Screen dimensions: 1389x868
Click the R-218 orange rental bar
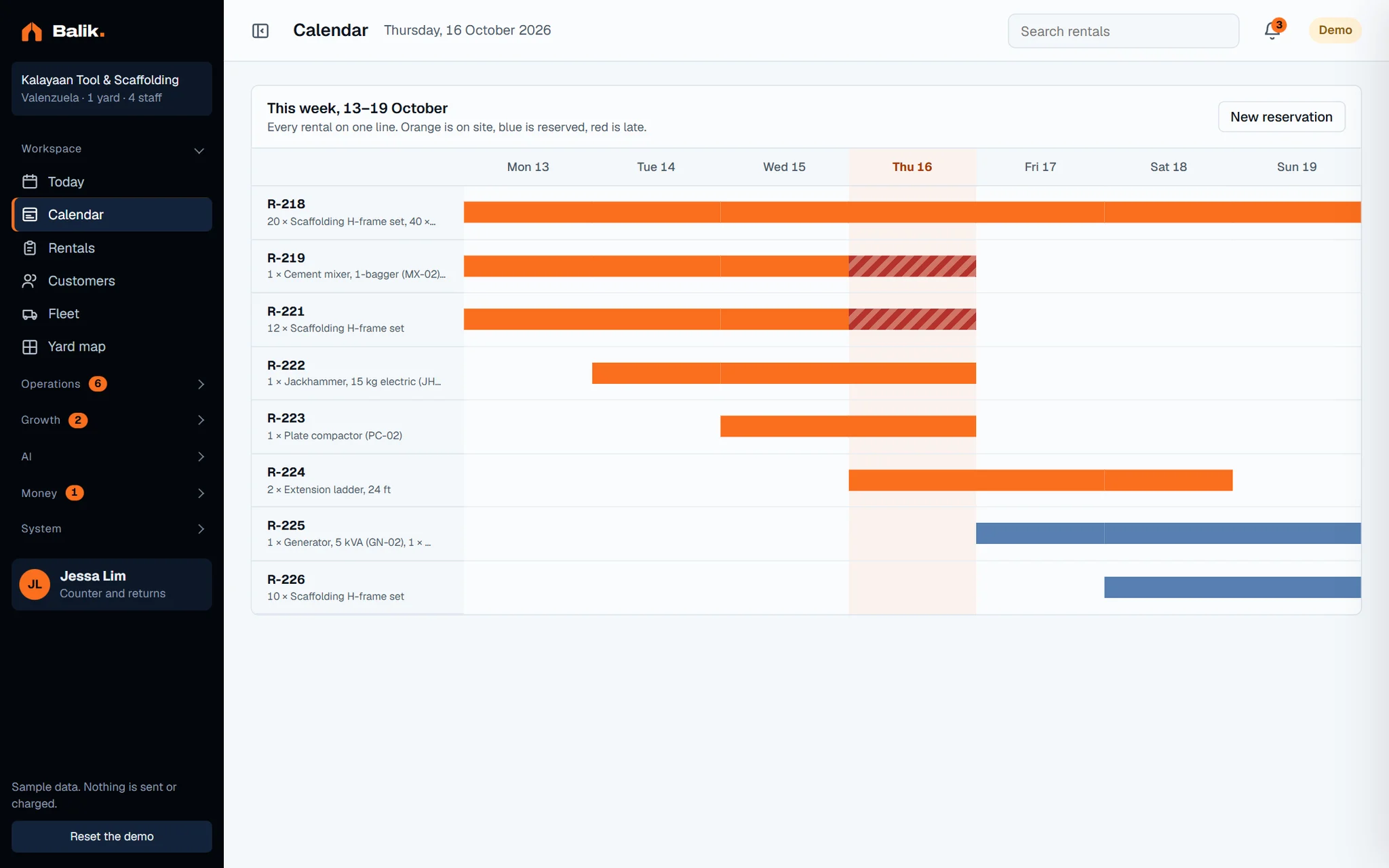point(912,212)
